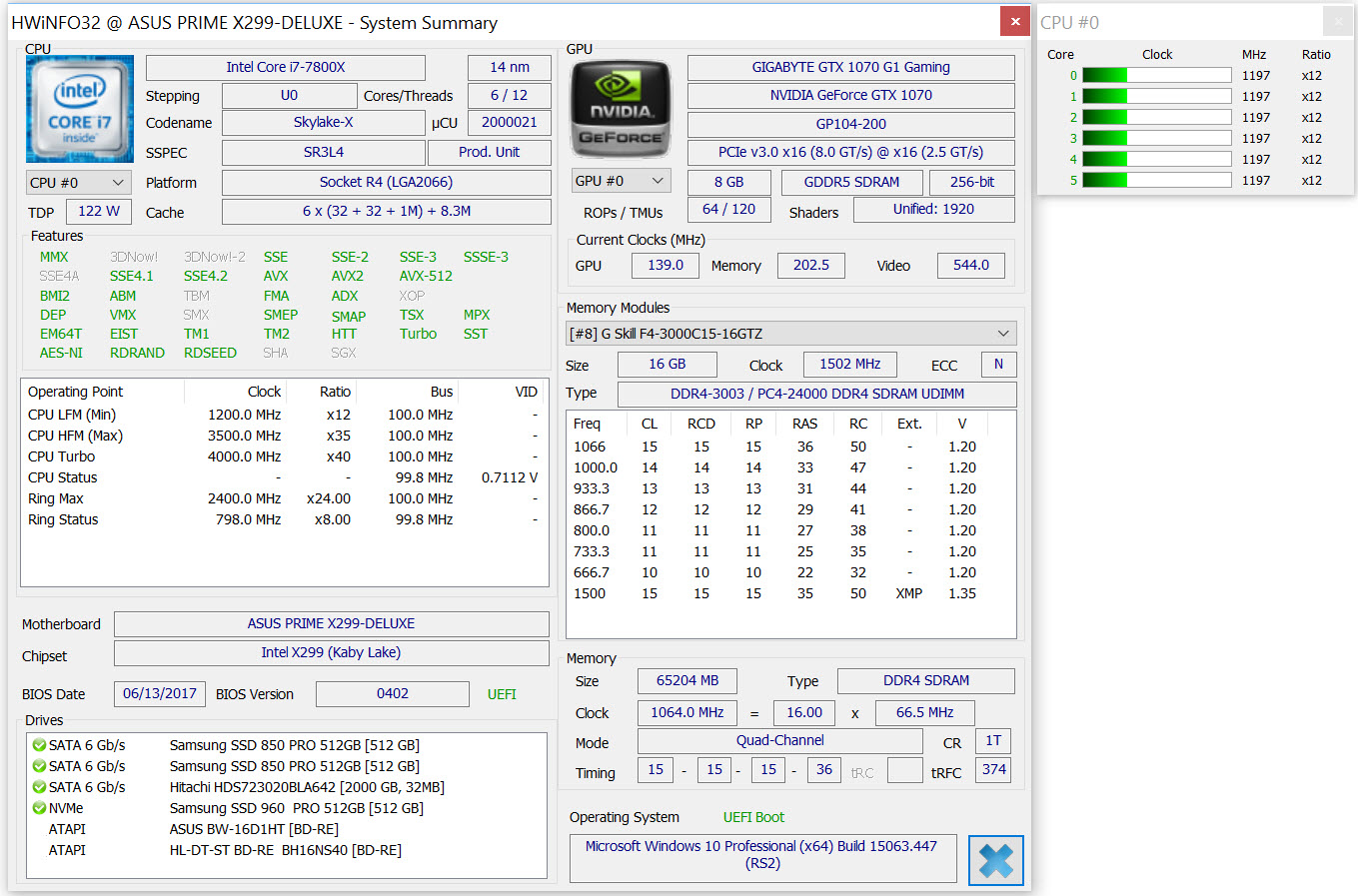
Task: Select the CPU Turbo operating point row
Action: tap(284, 456)
